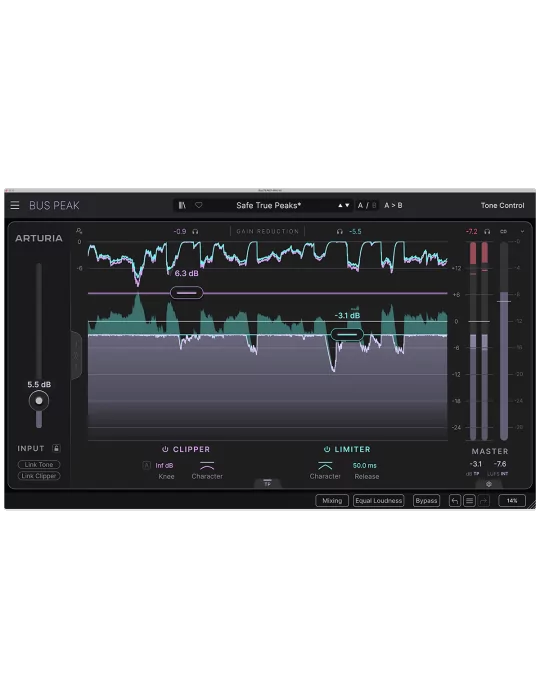Screen dimensions: 540x700
Task: Toggle the auto knee A button
Action: (146, 466)
